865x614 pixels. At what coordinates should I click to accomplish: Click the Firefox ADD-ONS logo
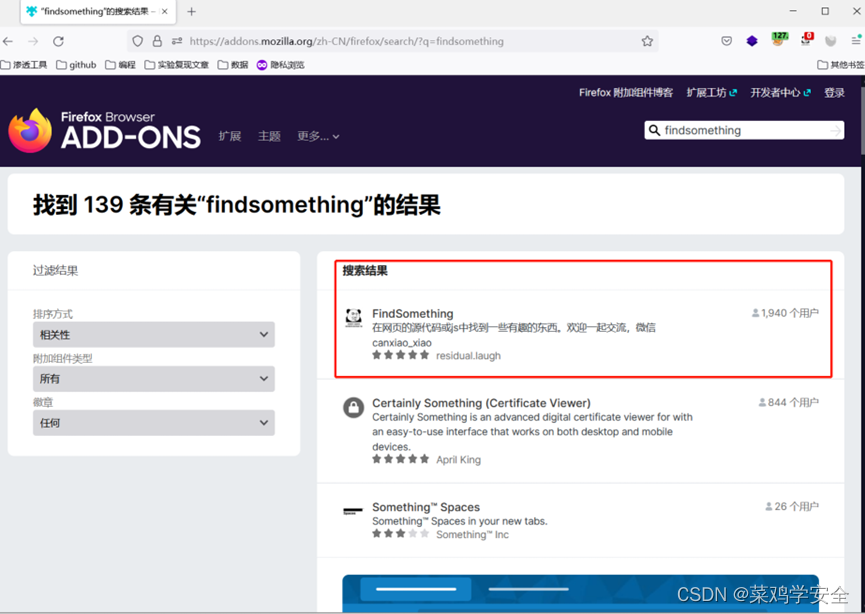[x=100, y=128]
